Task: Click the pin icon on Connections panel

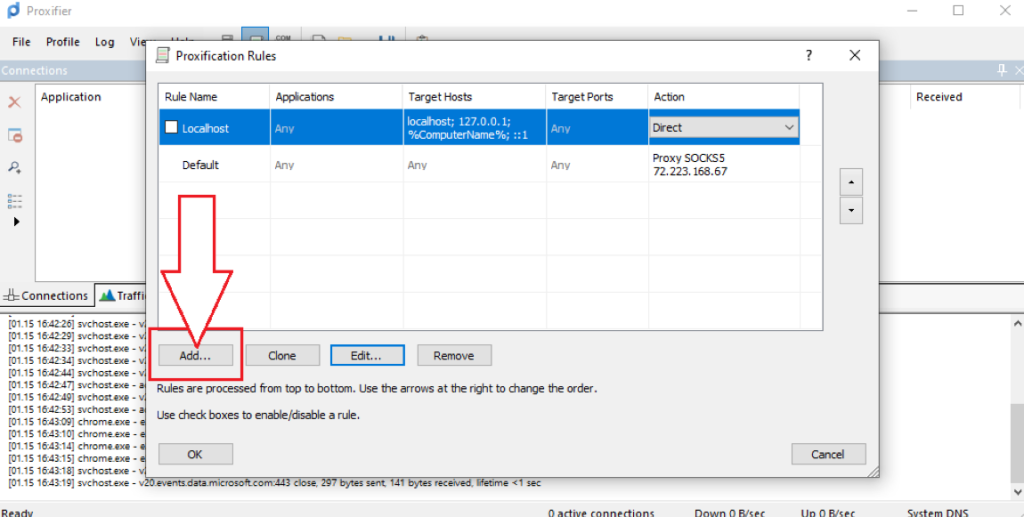Action: tap(1002, 71)
